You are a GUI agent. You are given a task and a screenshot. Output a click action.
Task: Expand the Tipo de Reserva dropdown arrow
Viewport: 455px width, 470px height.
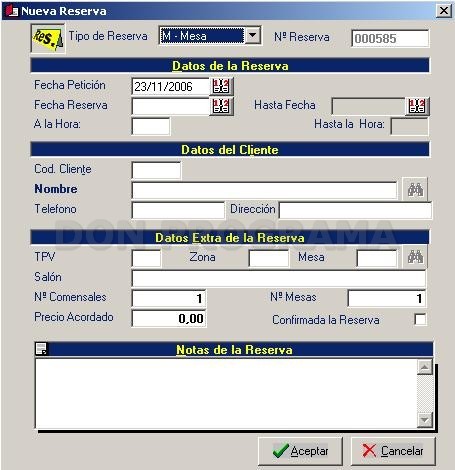pos(253,35)
